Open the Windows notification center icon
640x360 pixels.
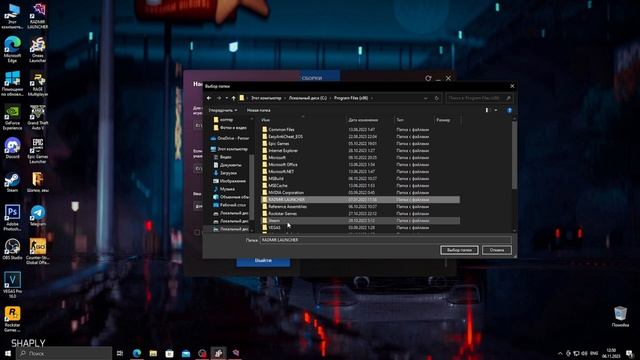click(x=630, y=353)
